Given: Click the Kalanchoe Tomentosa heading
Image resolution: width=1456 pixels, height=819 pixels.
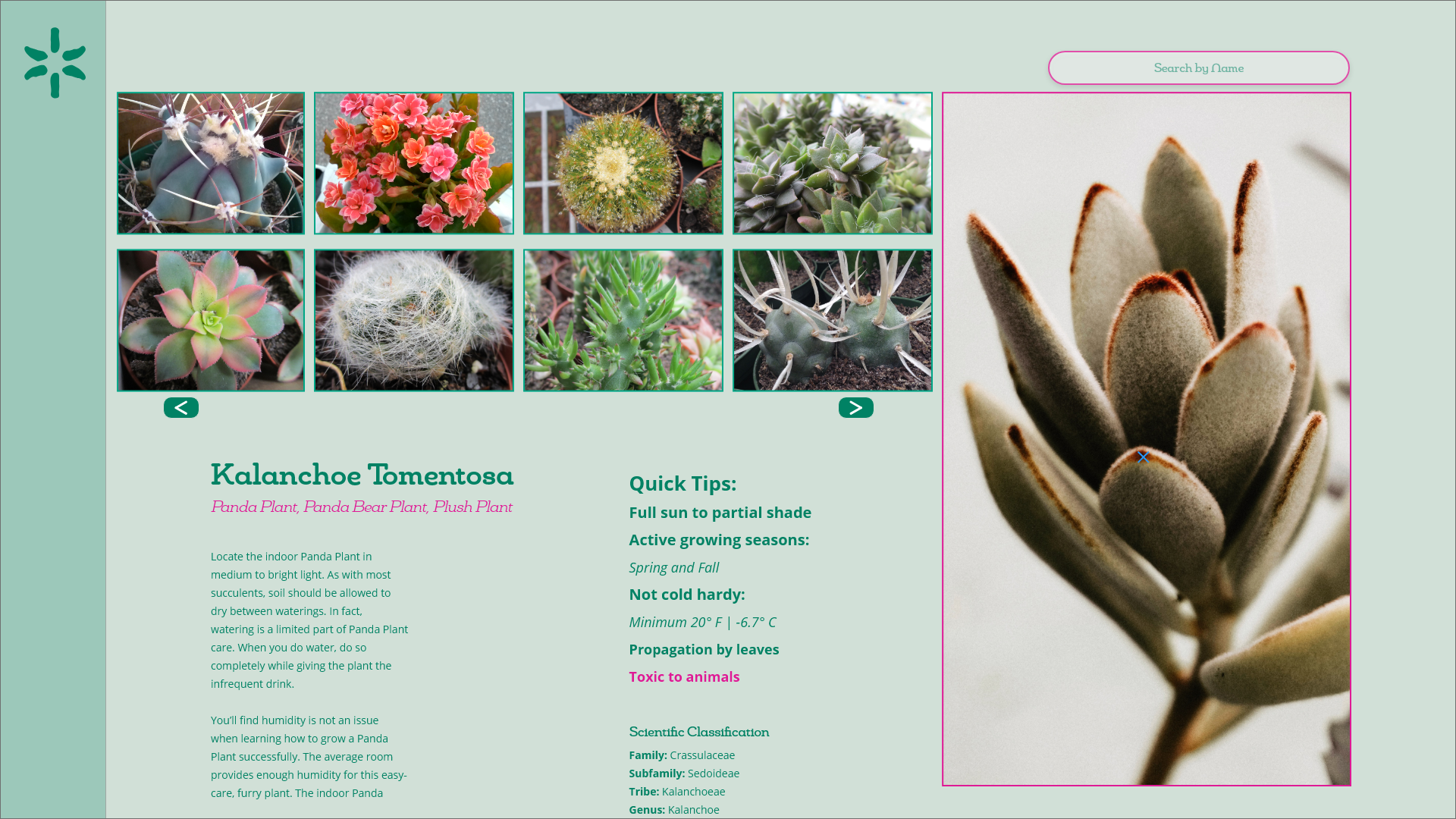Looking at the screenshot, I should click(x=362, y=475).
